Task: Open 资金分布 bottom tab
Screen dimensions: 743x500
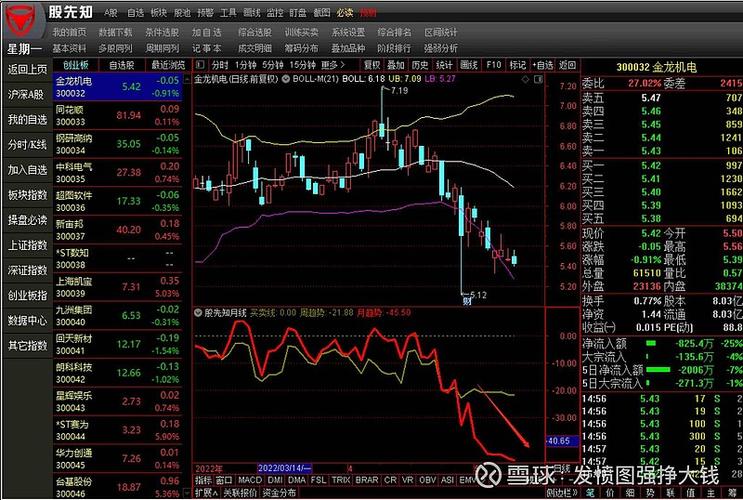Action: tap(279, 493)
